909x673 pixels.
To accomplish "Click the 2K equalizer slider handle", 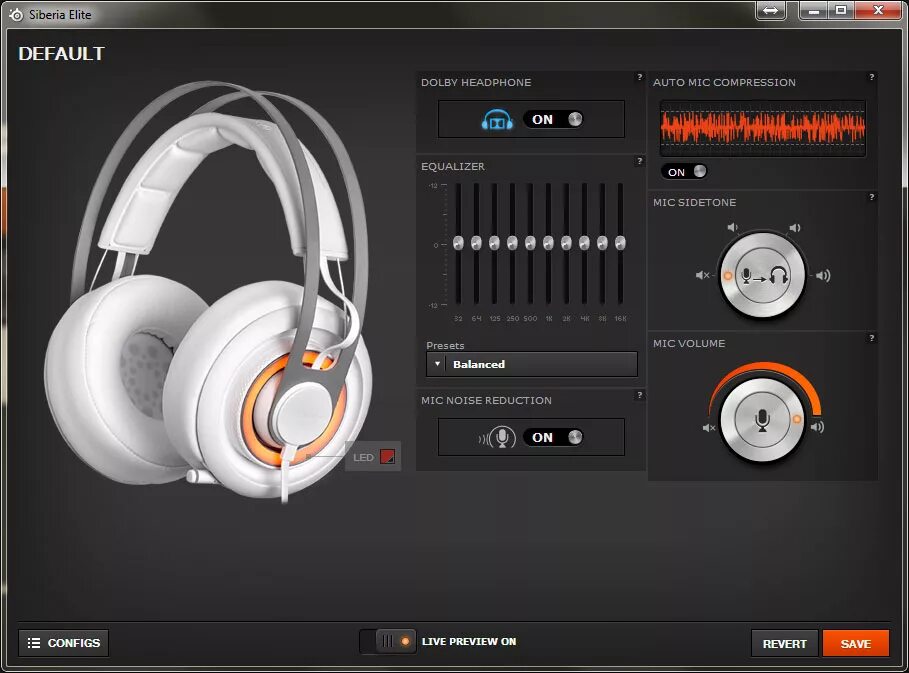I will 566,243.
